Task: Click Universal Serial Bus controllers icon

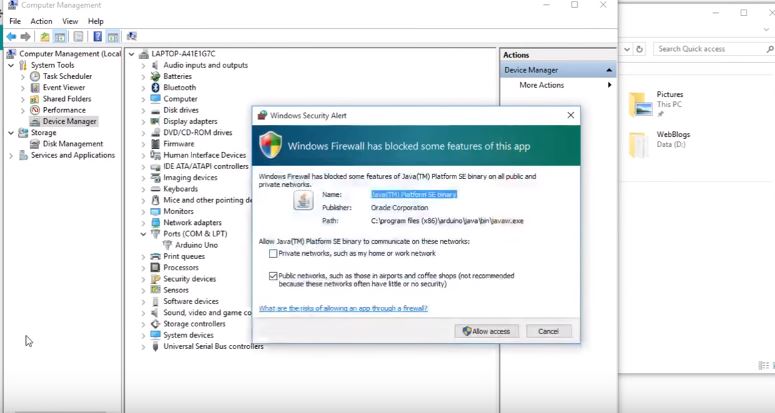Action: click(x=155, y=346)
